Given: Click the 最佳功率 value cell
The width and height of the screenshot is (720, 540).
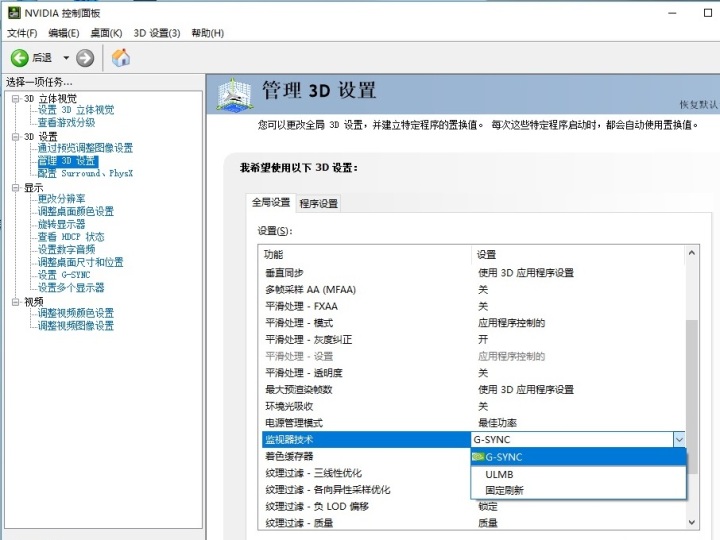Looking at the screenshot, I should [497, 423].
